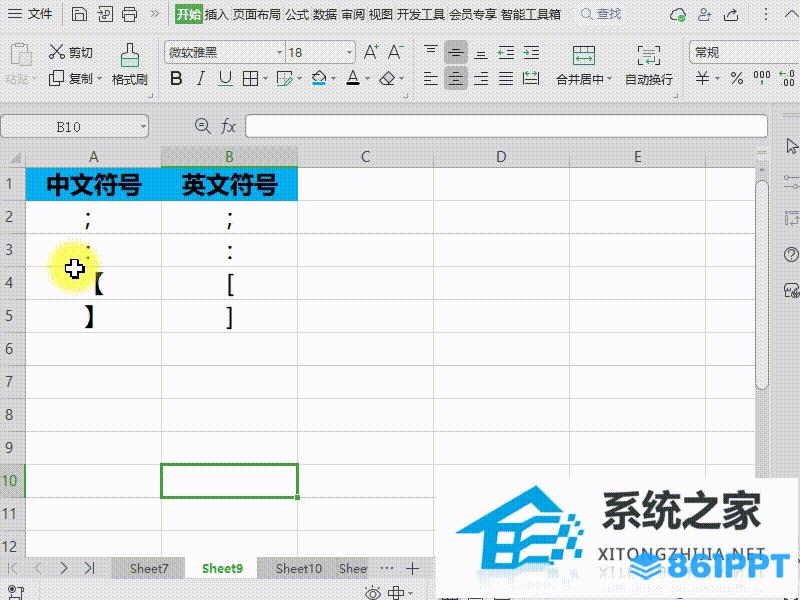The image size is (800, 600).
Task: Open the 文件 menu
Action: tap(31, 14)
